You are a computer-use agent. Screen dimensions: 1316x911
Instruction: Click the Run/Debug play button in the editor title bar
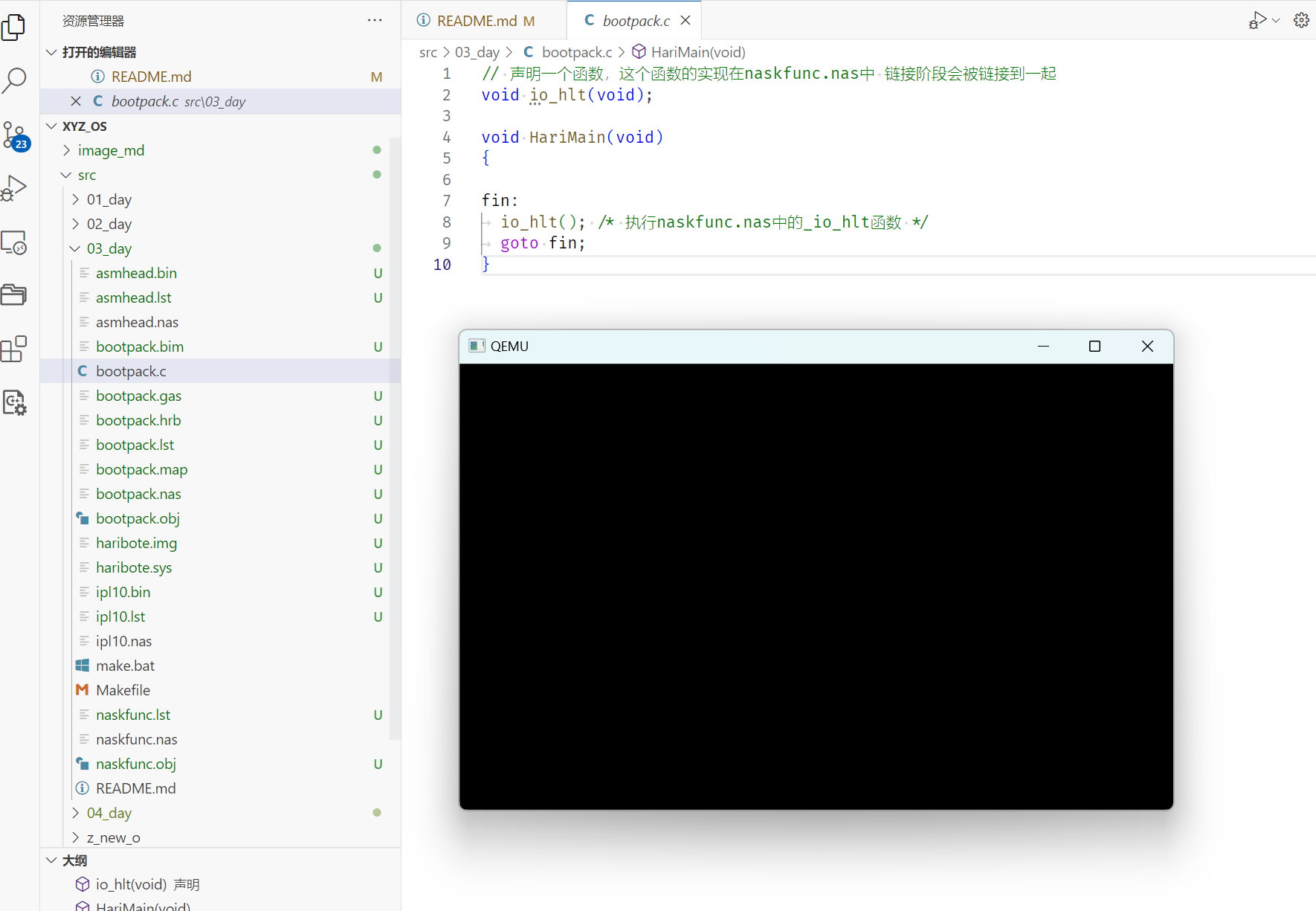click(1257, 20)
